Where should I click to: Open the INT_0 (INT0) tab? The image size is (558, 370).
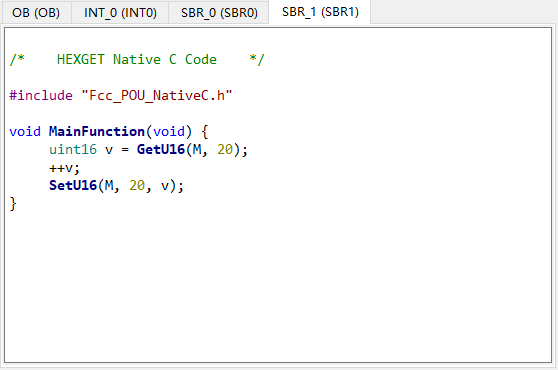point(120,13)
